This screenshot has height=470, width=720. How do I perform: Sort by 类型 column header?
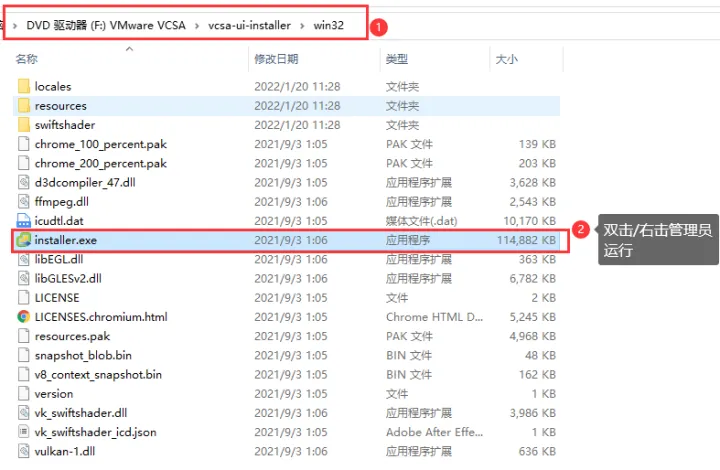coord(397,59)
